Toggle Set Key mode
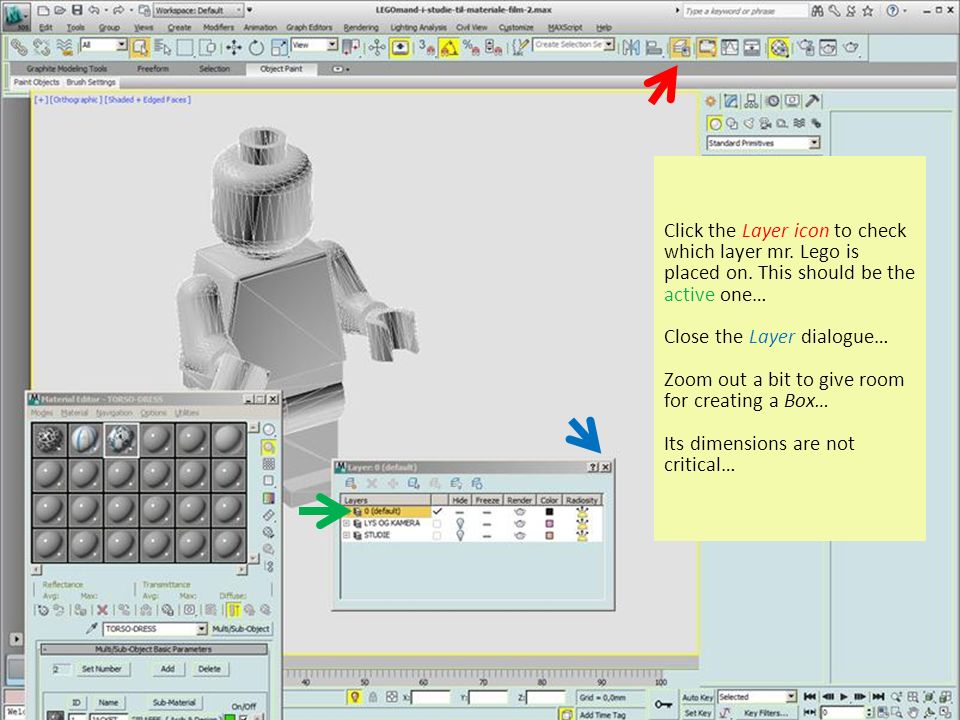 click(x=697, y=713)
